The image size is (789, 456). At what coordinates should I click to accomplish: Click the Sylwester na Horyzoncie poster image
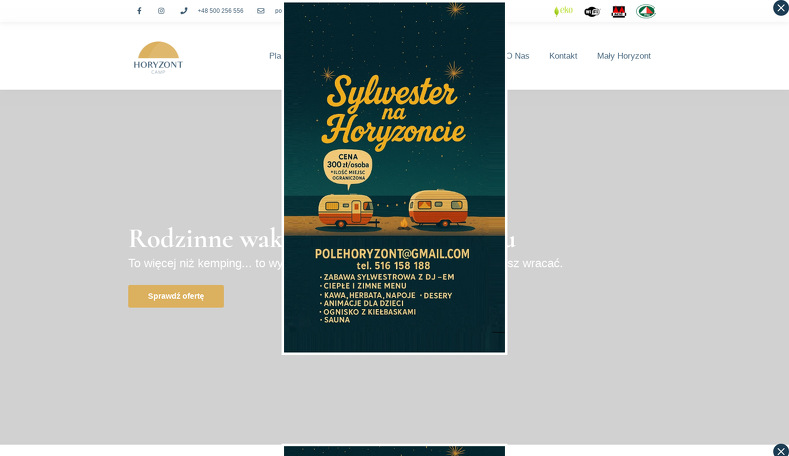[394, 177]
